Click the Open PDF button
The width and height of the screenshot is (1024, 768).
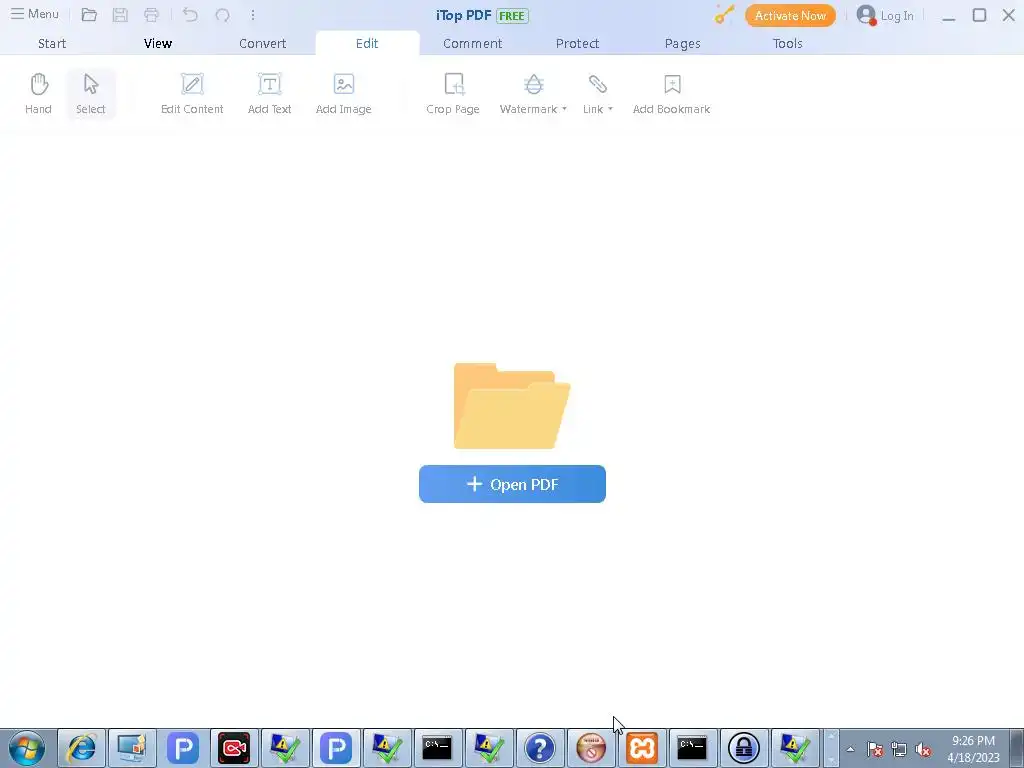[x=513, y=484]
